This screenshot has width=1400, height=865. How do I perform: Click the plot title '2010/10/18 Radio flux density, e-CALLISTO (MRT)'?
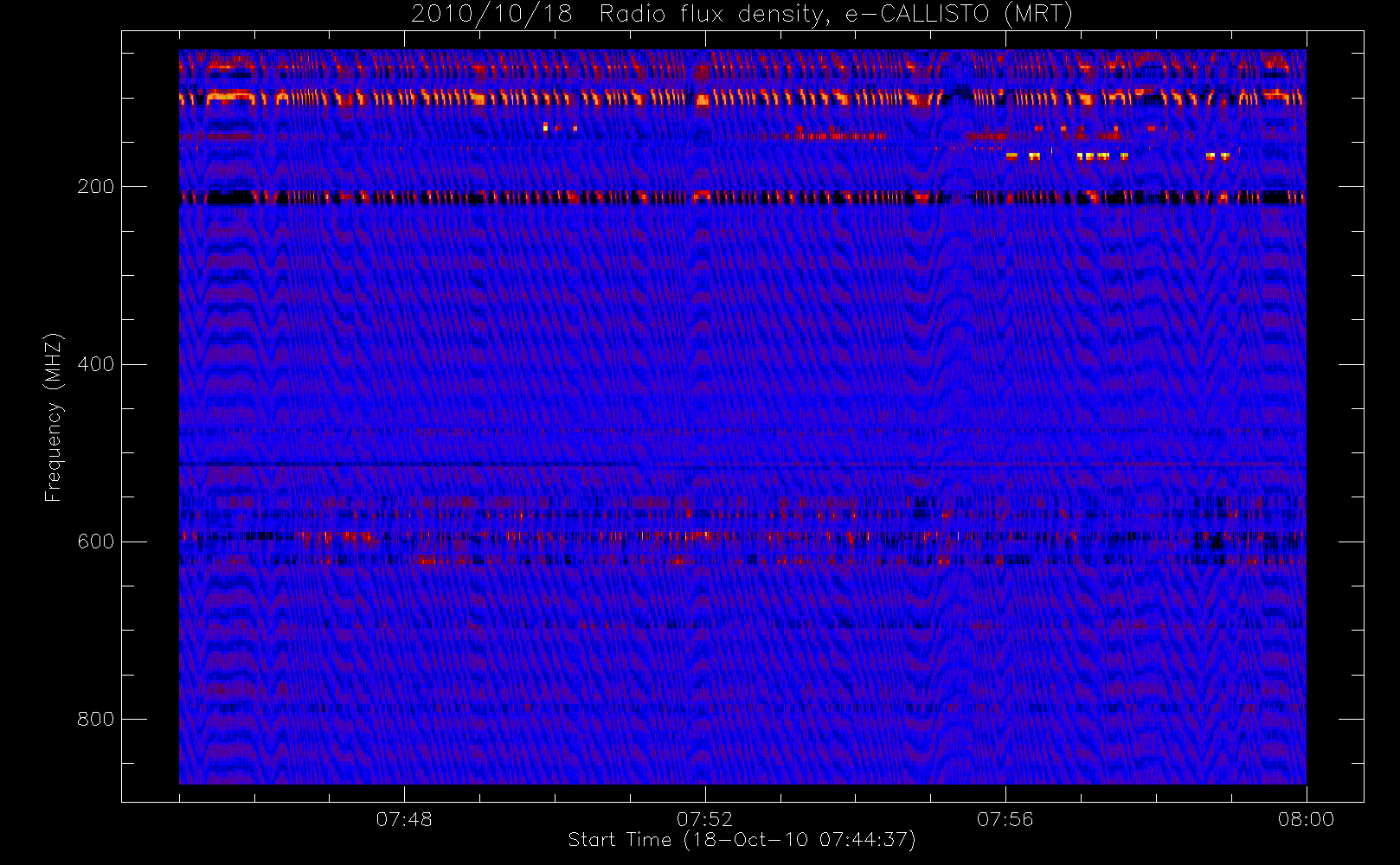coord(742,15)
